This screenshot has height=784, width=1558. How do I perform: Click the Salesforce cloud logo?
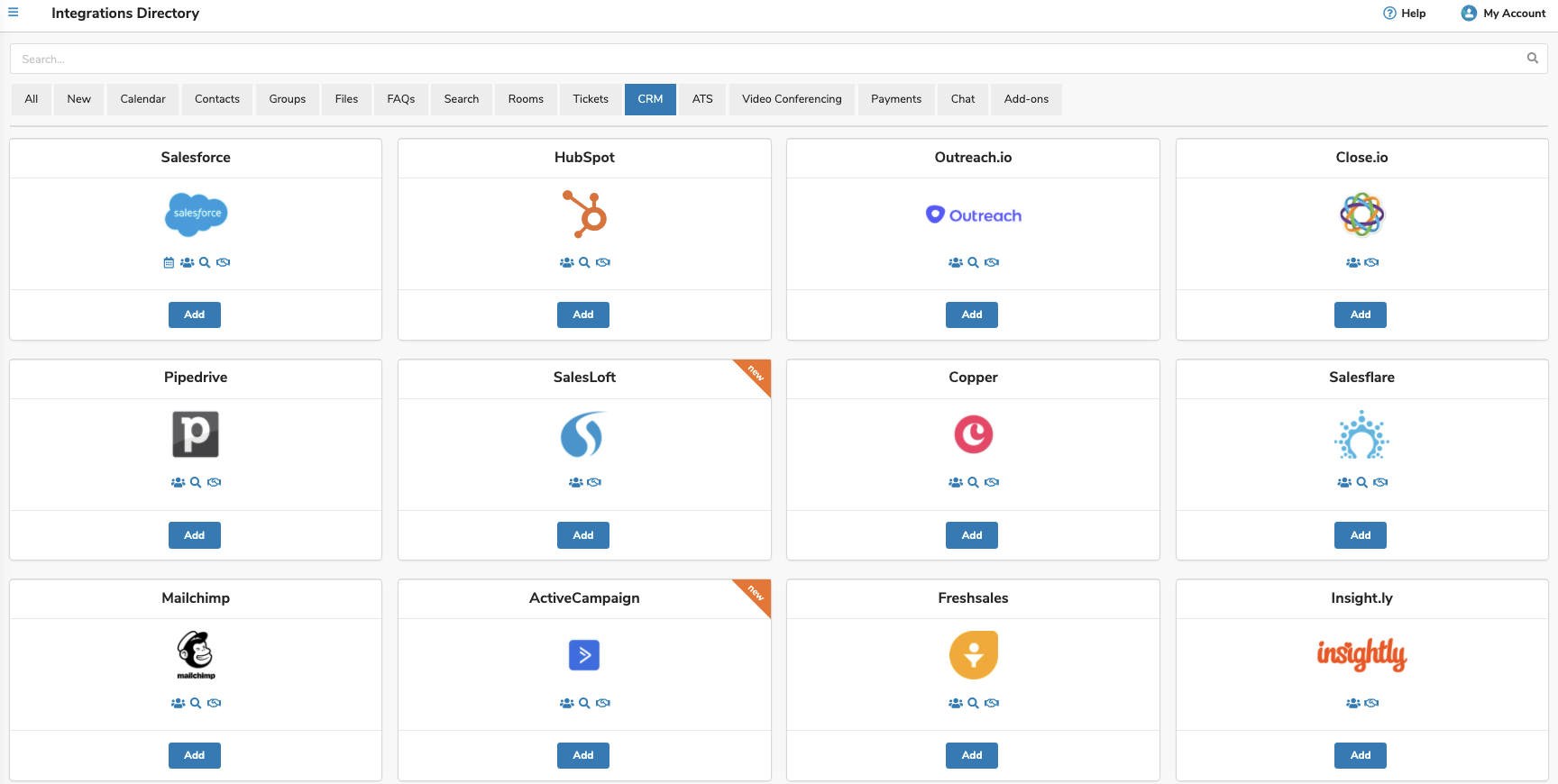(x=196, y=214)
